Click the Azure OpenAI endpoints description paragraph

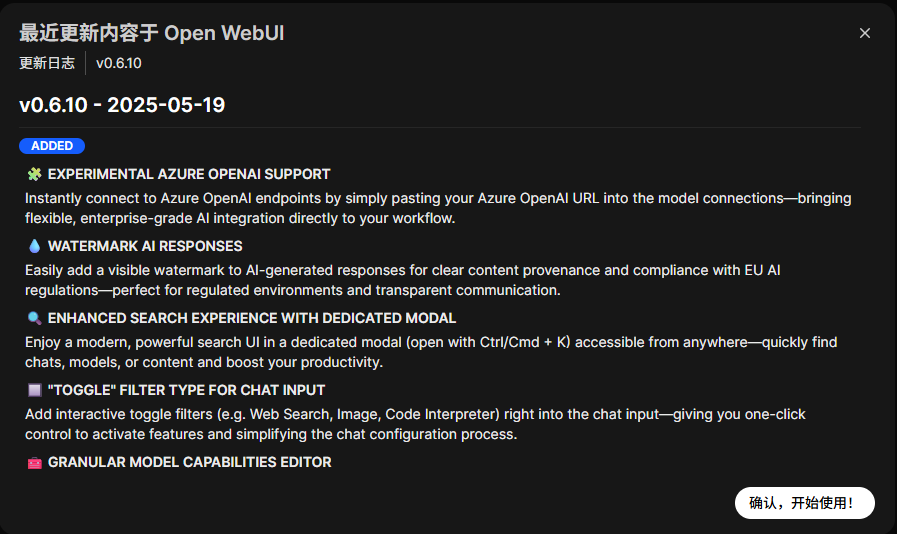[438, 208]
